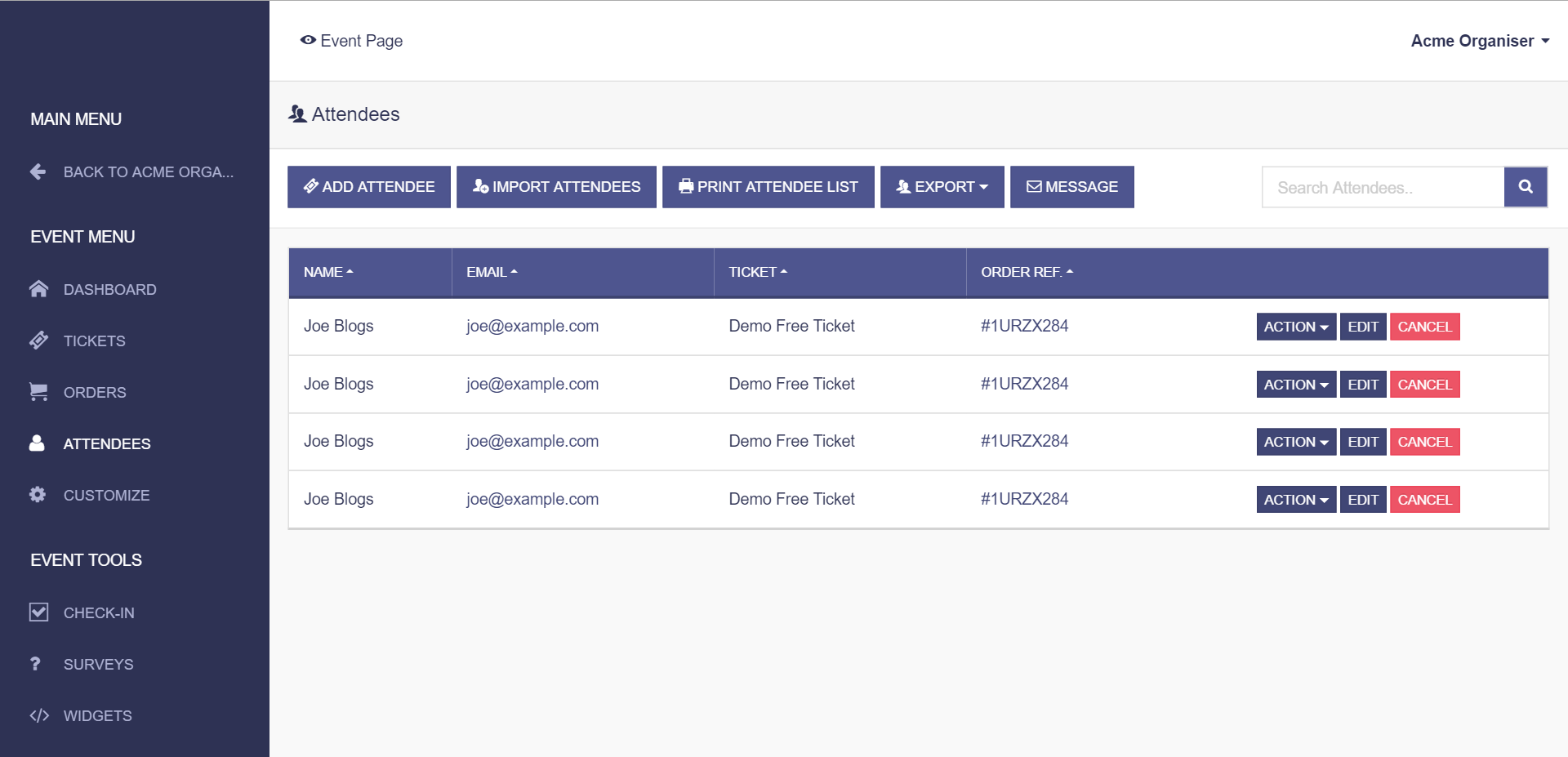
Task: Click the Orders shopping cart icon
Action: pyautogui.click(x=38, y=392)
